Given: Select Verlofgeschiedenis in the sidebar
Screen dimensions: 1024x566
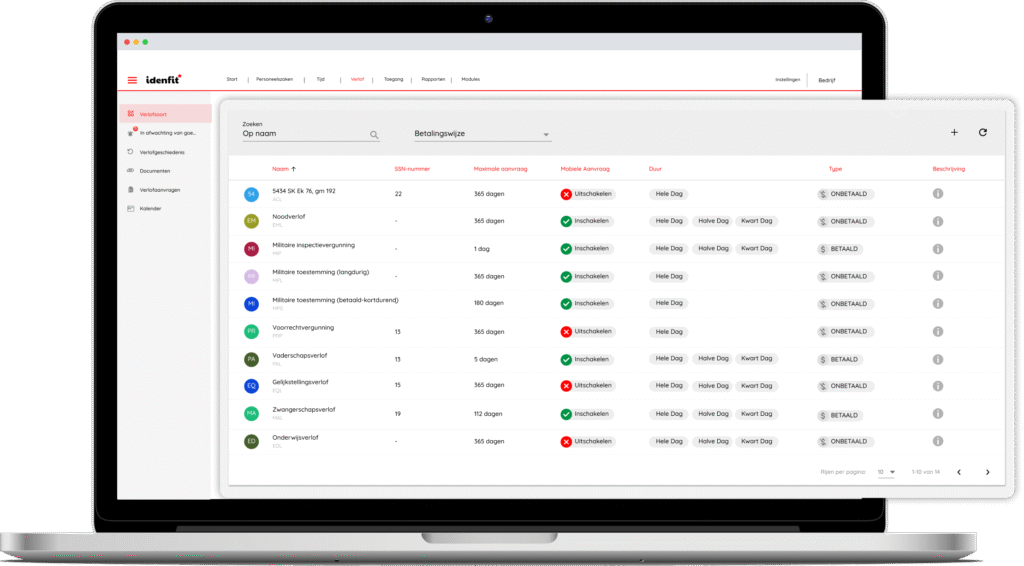Looking at the screenshot, I should [161, 152].
